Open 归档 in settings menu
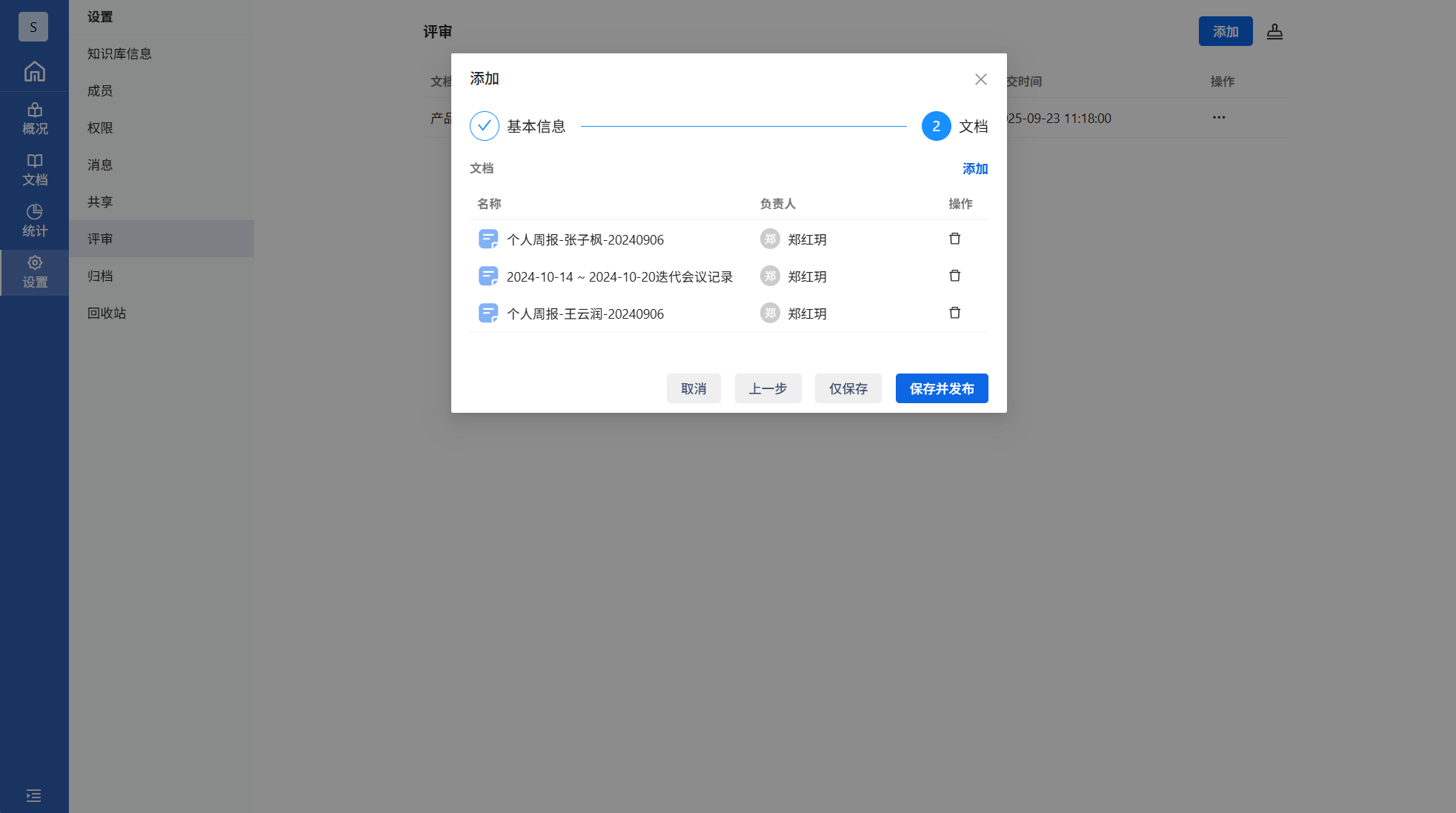 (100, 276)
